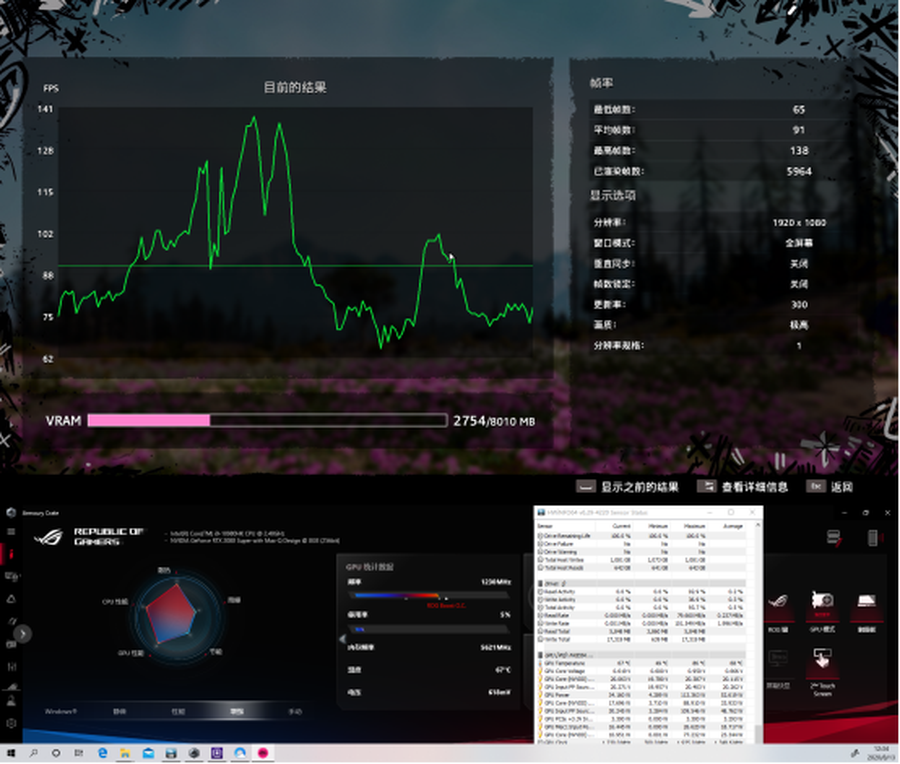Click the 返回 (back) button
This screenshot has width=900, height=764.
point(831,487)
